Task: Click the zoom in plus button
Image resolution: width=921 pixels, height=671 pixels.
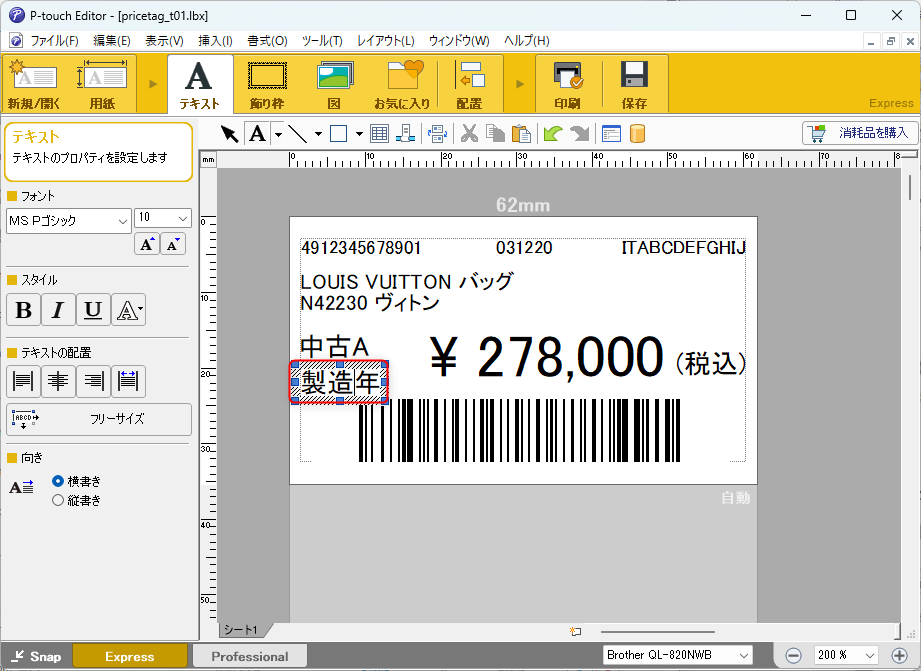Action: 899,655
